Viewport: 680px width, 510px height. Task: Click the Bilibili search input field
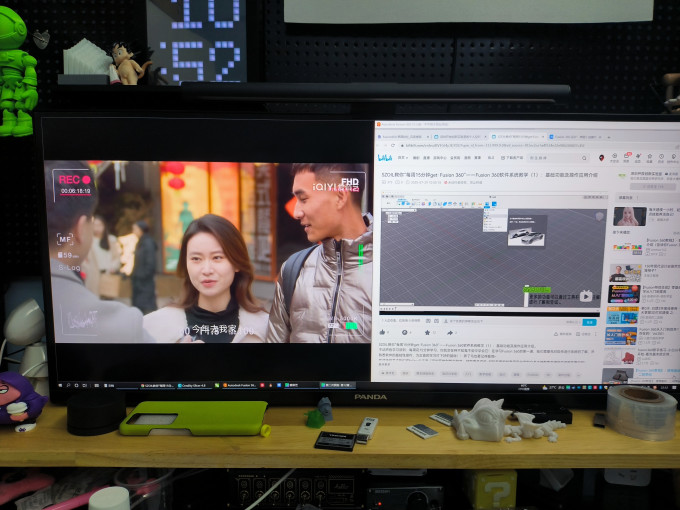(x=553, y=158)
